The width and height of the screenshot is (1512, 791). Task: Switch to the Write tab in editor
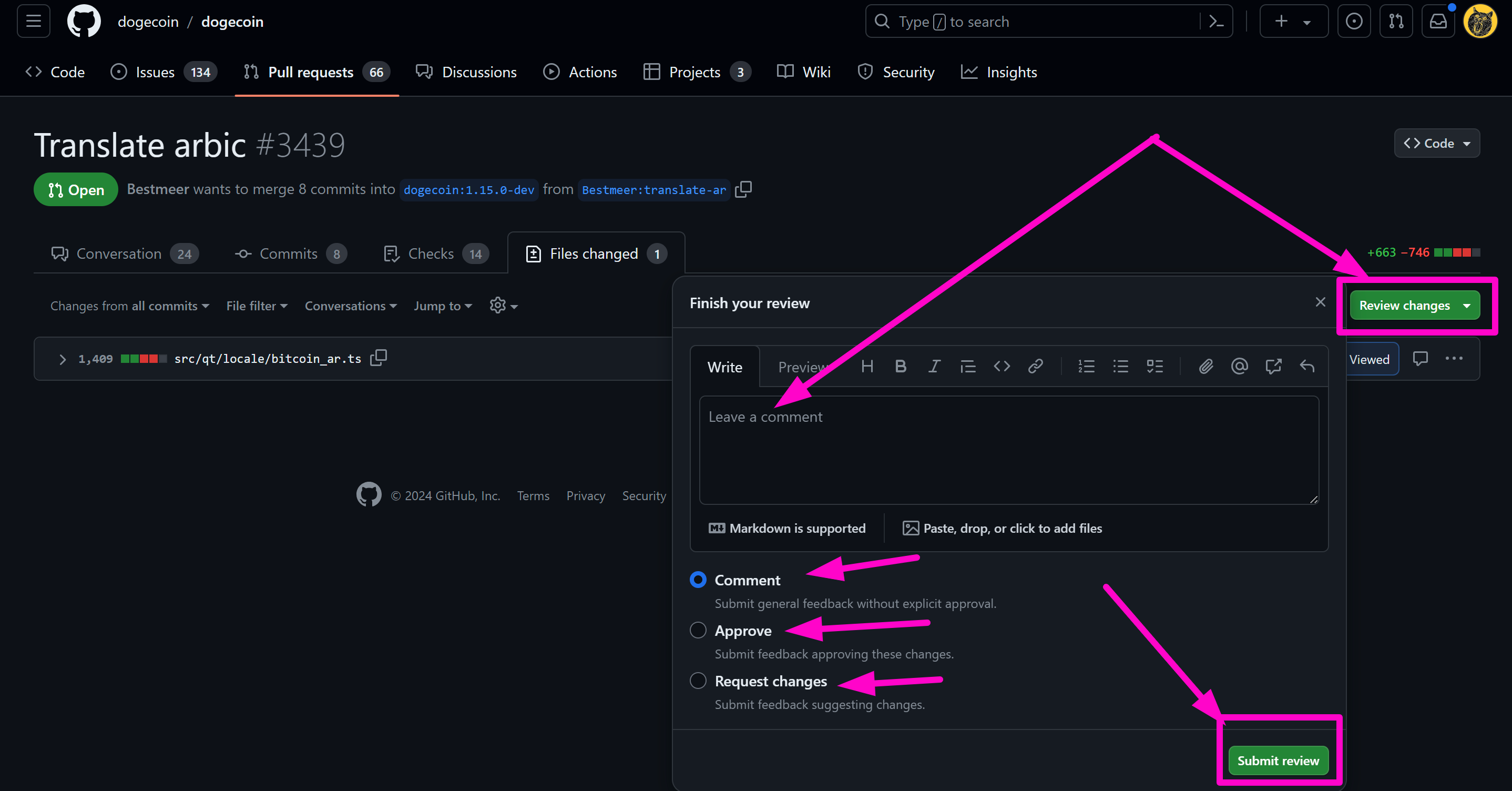[725, 367]
